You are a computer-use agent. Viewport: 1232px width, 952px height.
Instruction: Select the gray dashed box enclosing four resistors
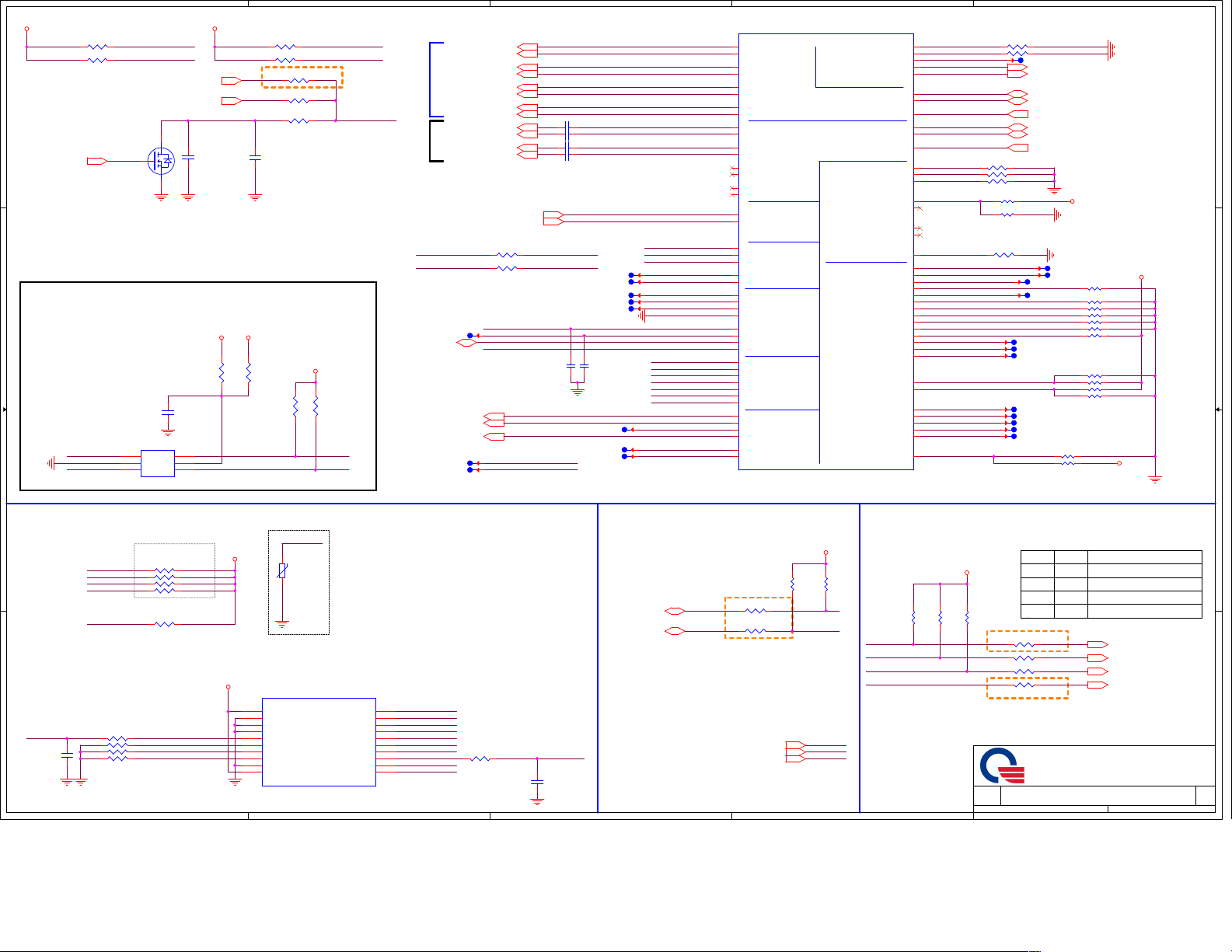point(174,570)
